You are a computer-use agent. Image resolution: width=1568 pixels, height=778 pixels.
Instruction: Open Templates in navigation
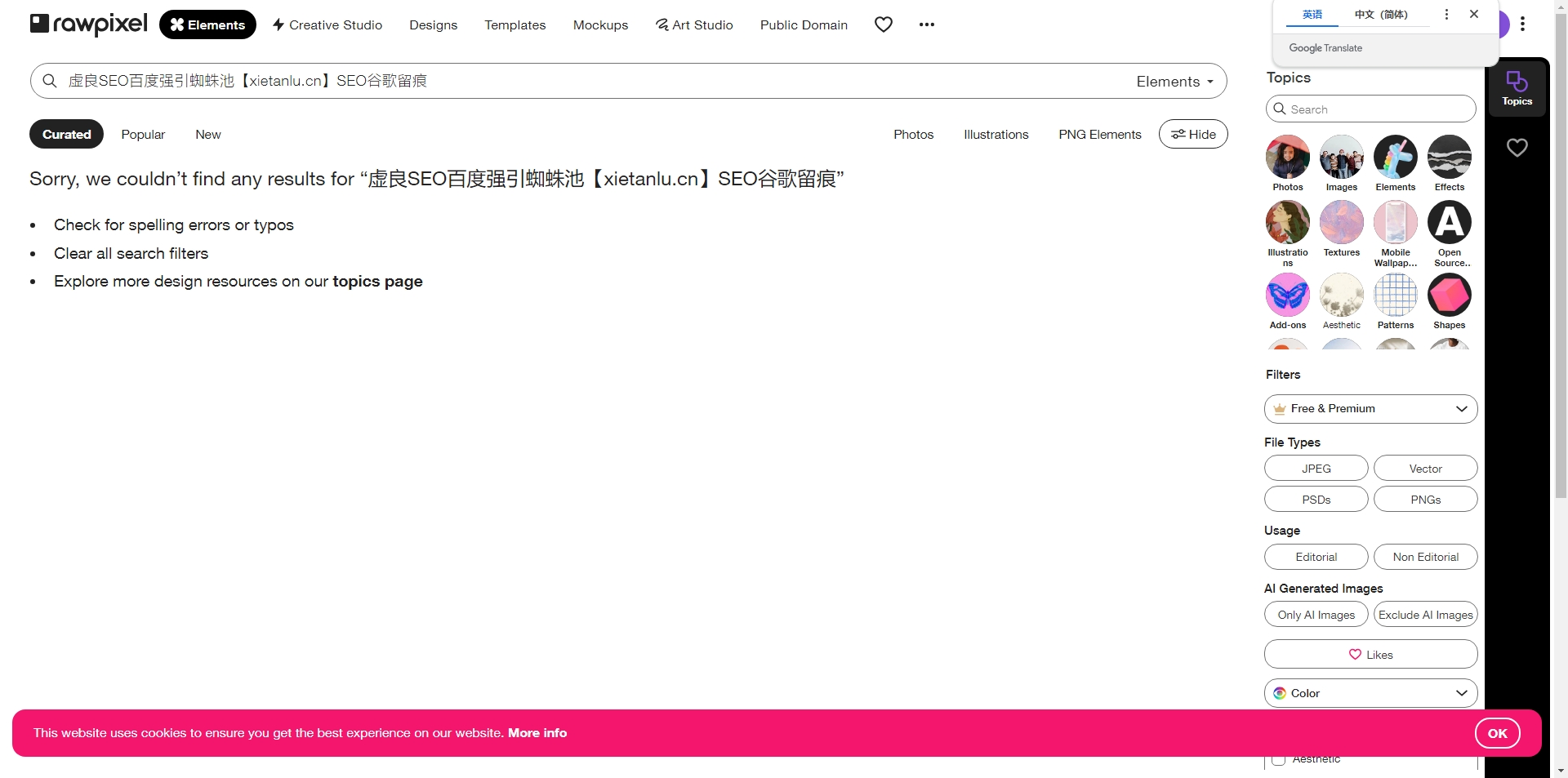coord(514,24)
